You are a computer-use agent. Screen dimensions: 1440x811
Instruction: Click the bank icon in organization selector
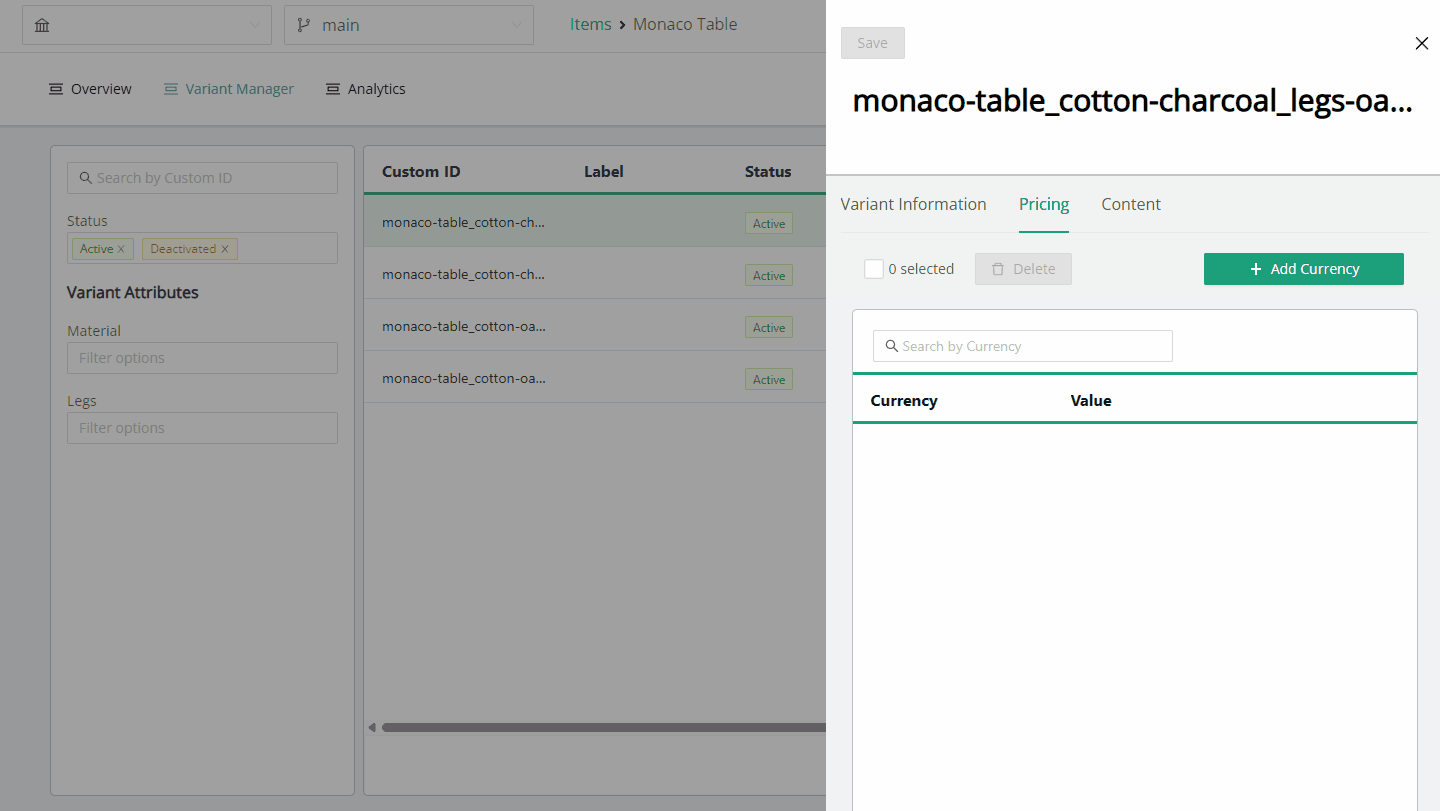tap(42, 25)
